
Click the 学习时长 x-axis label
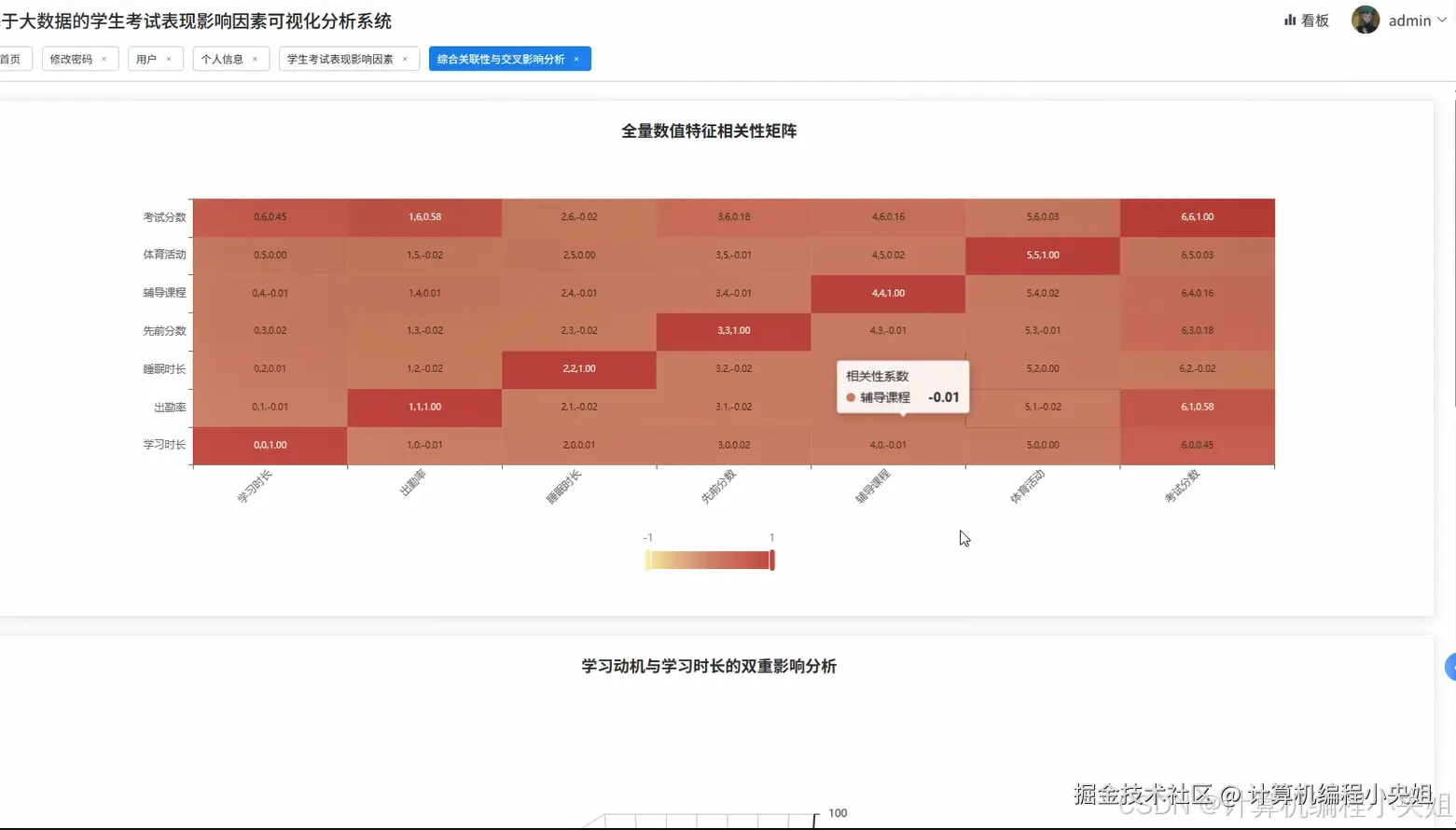[255, 487]
